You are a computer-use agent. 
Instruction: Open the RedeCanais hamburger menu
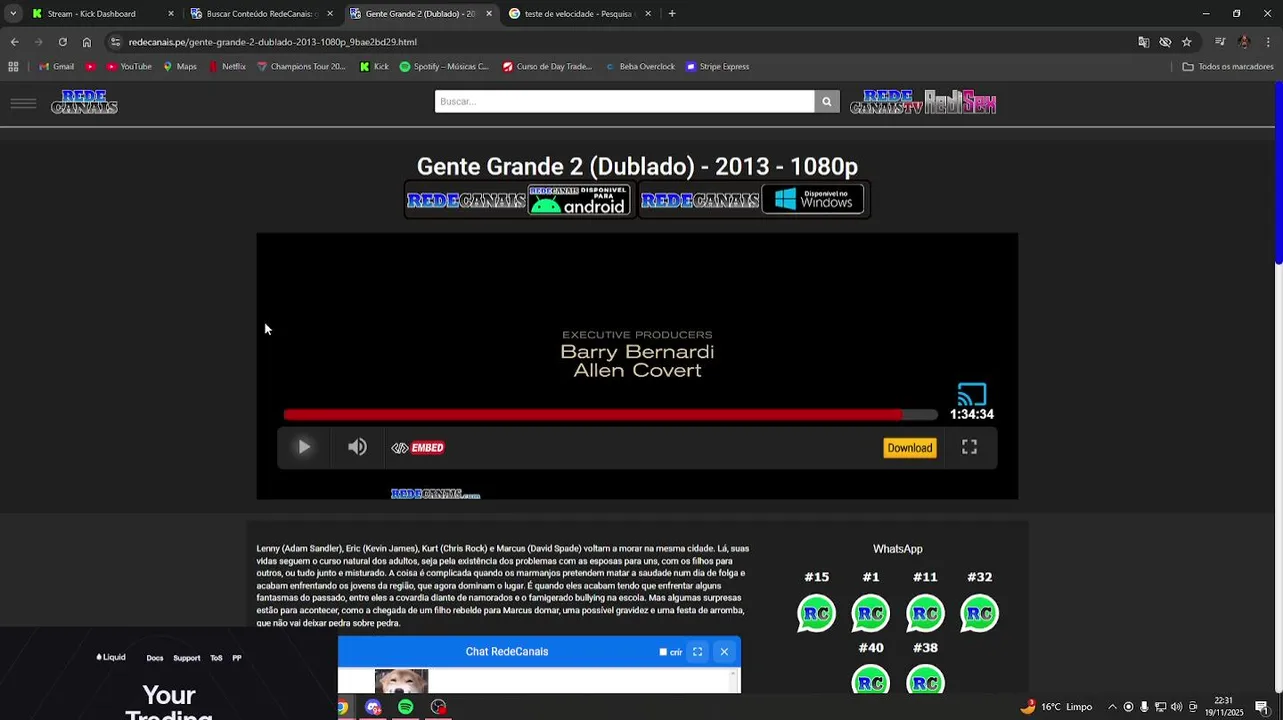coord(23,103)
